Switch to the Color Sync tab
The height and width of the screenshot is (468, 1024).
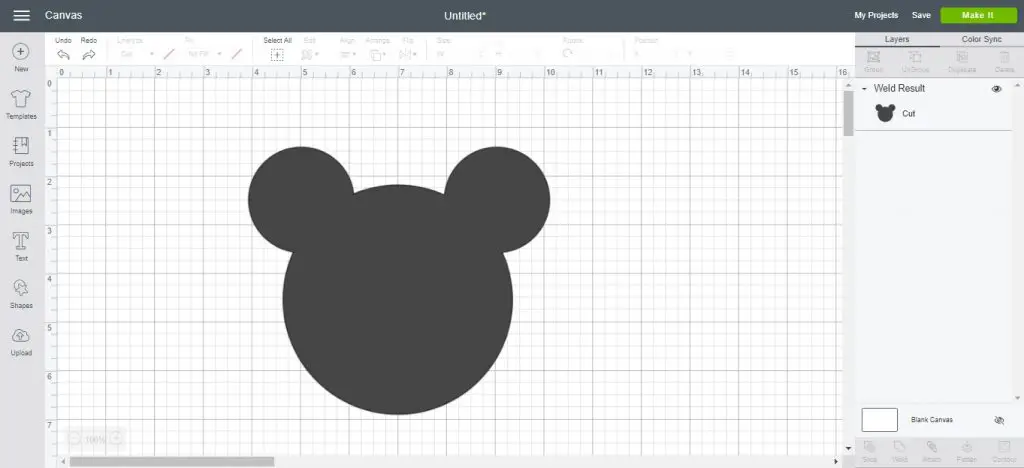point(982,39)
